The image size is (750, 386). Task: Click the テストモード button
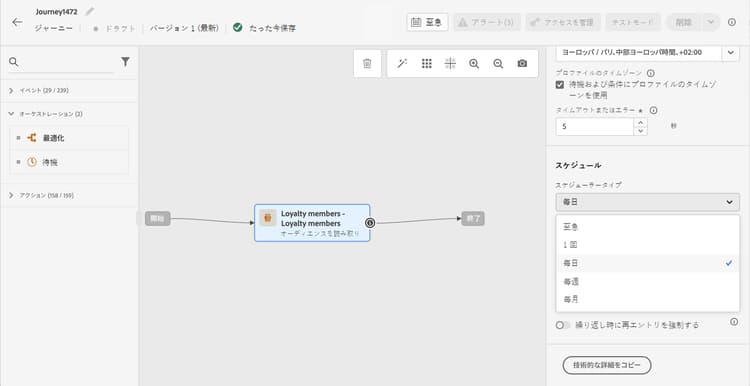click(633, 22)
